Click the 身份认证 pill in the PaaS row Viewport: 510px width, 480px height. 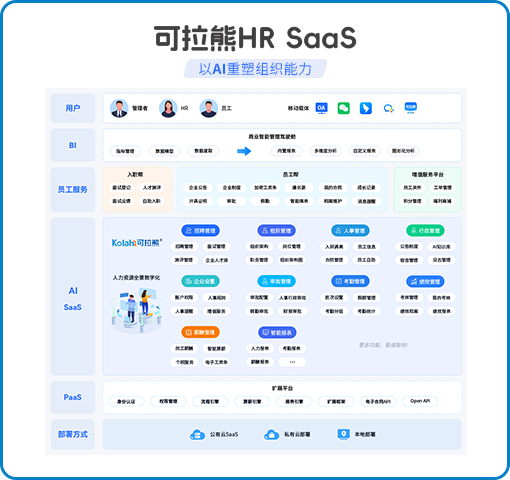point(126,401)
